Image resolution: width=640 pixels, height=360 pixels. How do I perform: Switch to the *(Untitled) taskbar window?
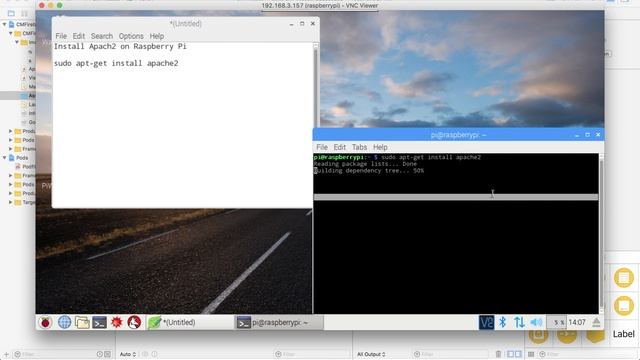point(190,322)
